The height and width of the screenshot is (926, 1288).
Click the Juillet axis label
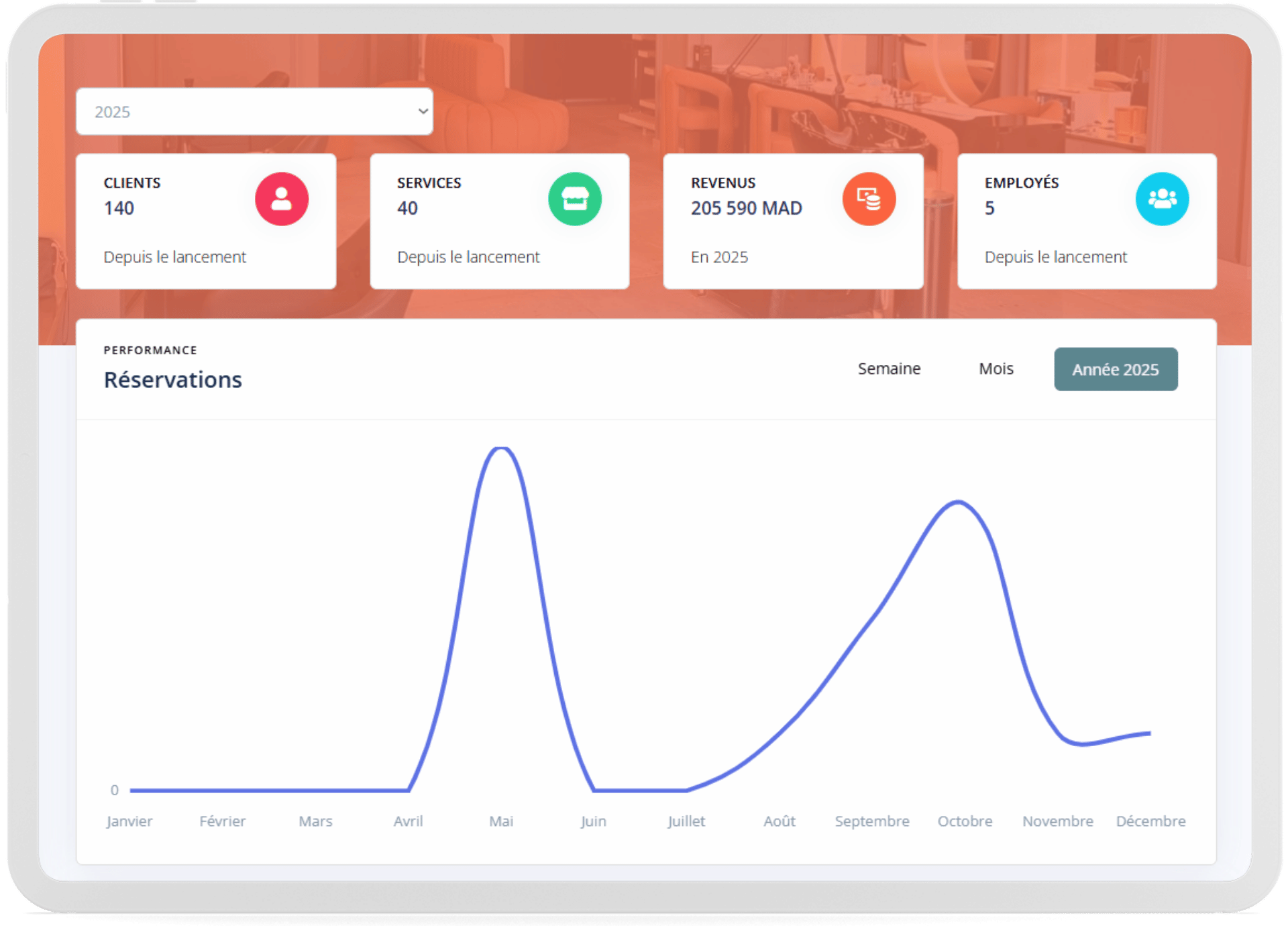(x=686, y=821)
